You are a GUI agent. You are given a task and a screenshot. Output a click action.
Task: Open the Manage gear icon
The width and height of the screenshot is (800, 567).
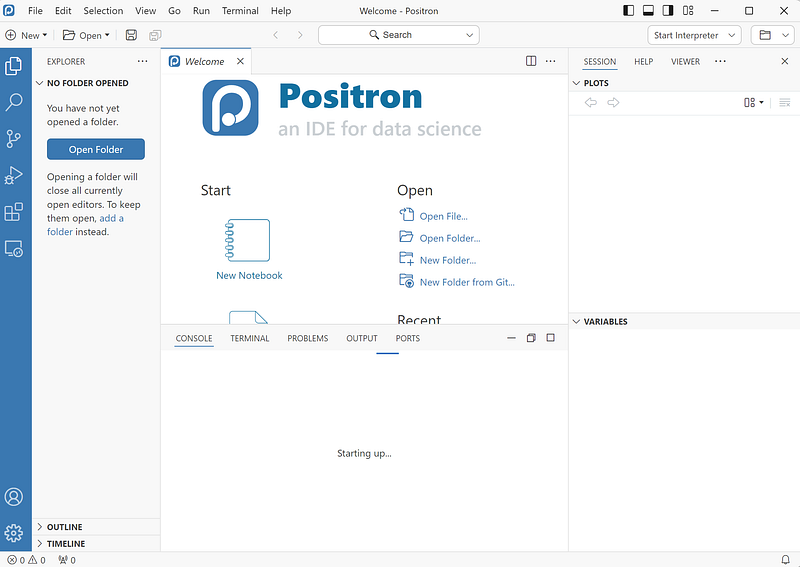(14, 533)
